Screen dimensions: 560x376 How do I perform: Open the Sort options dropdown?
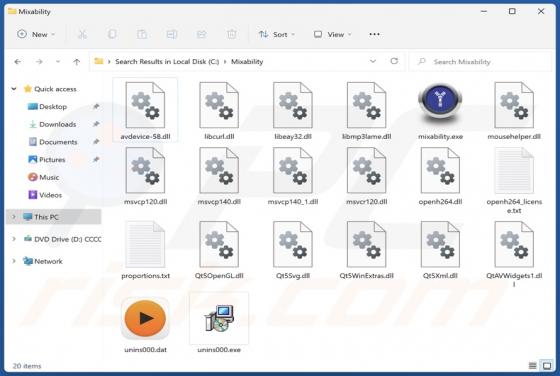pos(277,34)
